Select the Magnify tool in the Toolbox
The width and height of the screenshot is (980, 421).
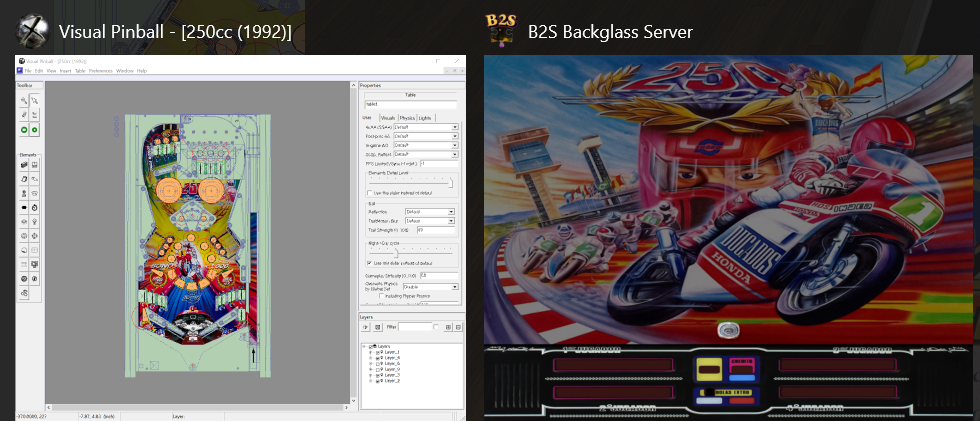24,100
